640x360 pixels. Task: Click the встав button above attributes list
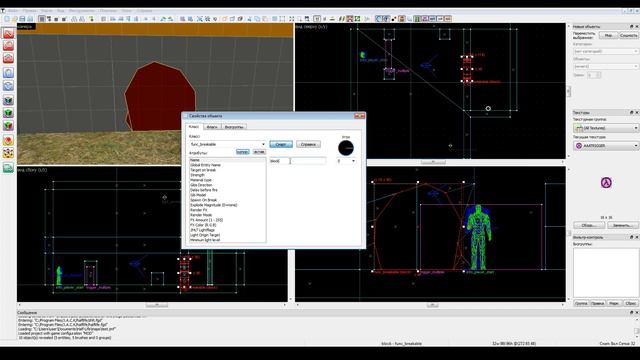tap(259, 152)
